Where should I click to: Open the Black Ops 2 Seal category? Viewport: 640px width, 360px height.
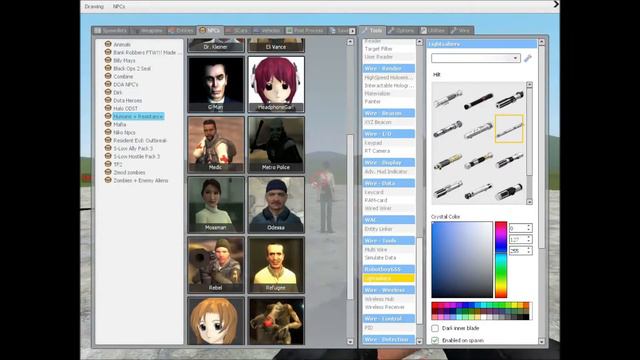click(x=132, y=69)
